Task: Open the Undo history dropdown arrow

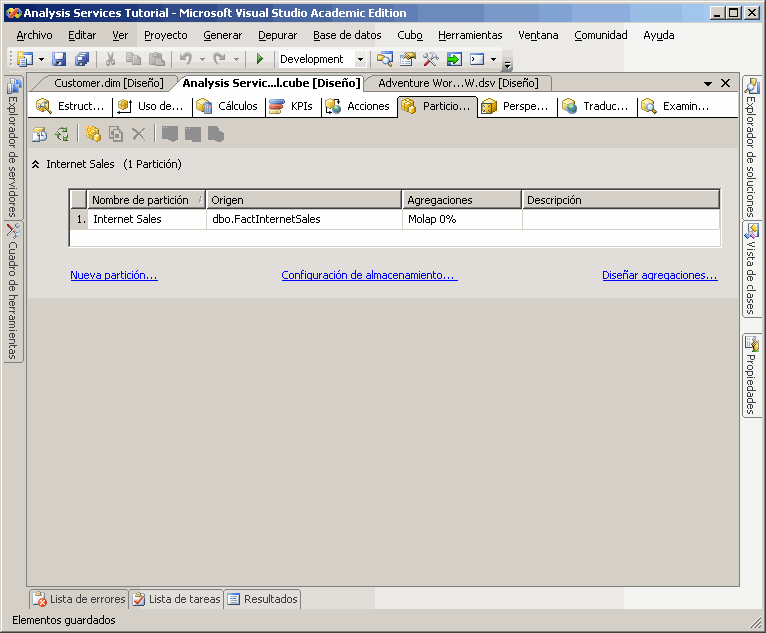Action: click(202, 60)
